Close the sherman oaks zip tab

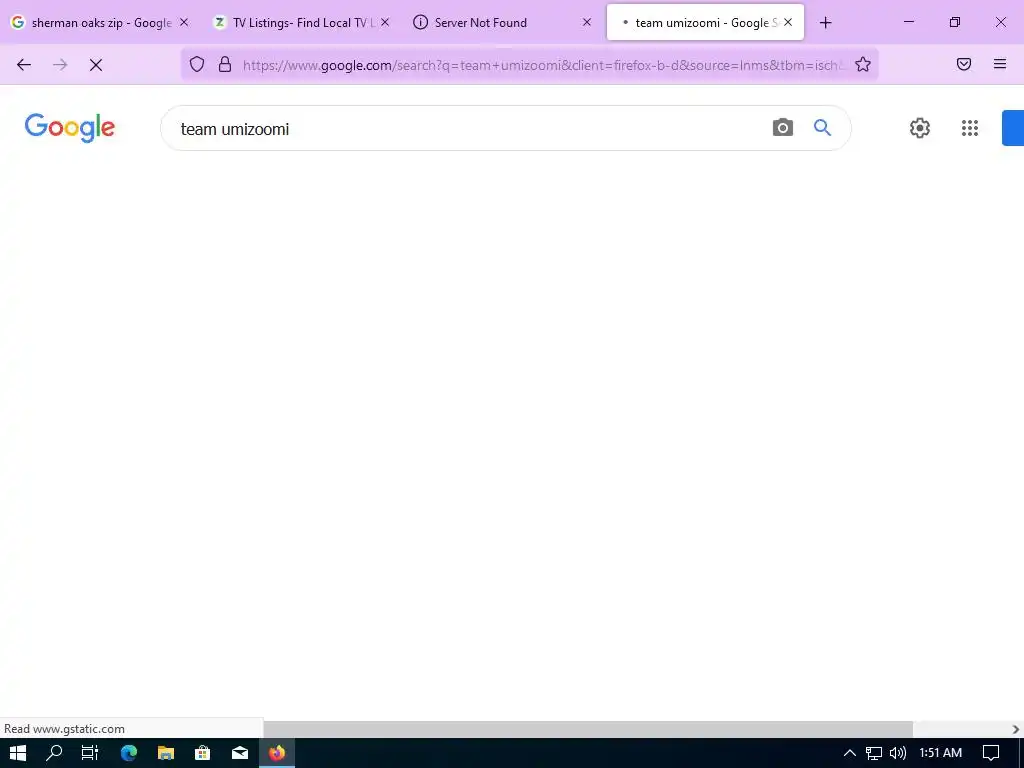pyautogui.click(x=184, y=22)
